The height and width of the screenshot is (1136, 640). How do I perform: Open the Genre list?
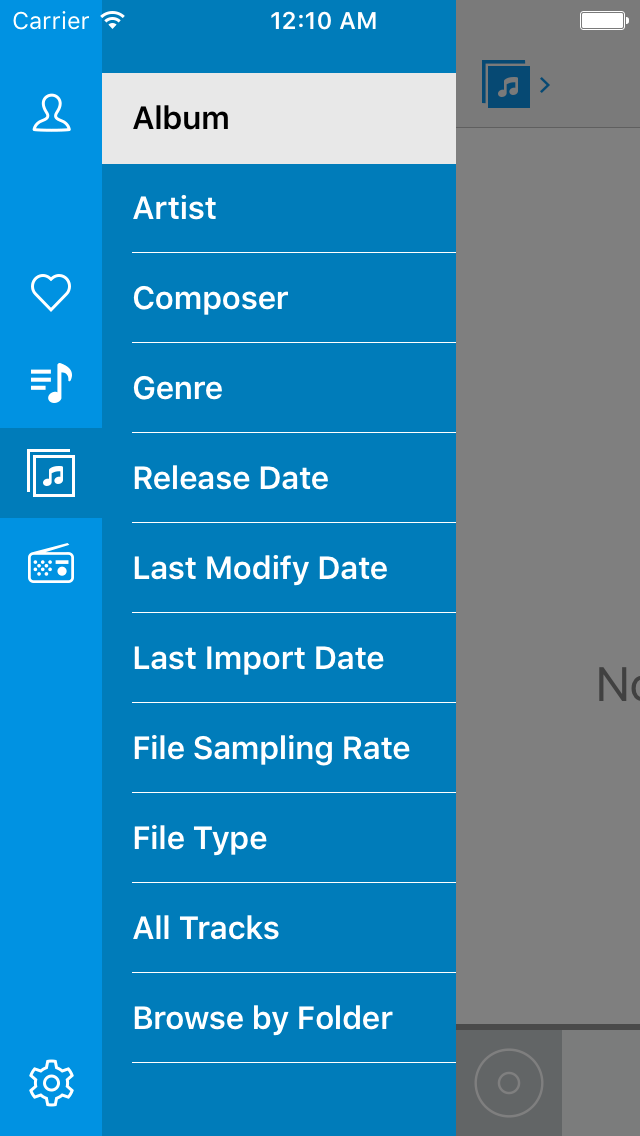[278, 388]
